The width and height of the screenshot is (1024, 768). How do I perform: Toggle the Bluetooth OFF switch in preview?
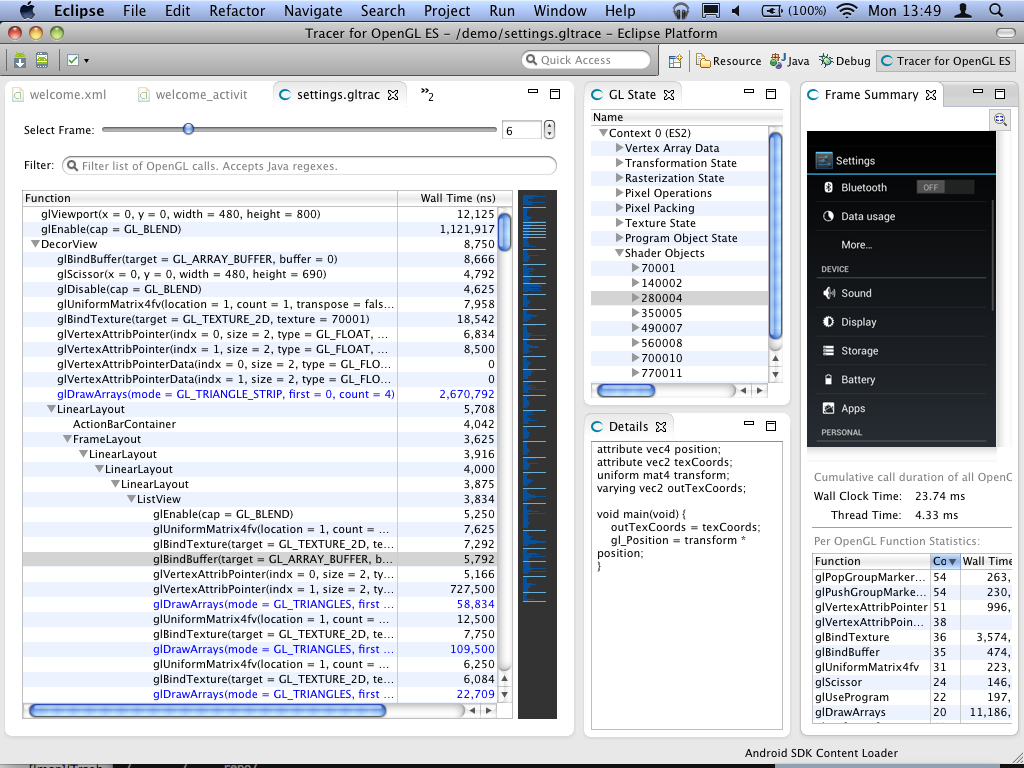(944, 187)
